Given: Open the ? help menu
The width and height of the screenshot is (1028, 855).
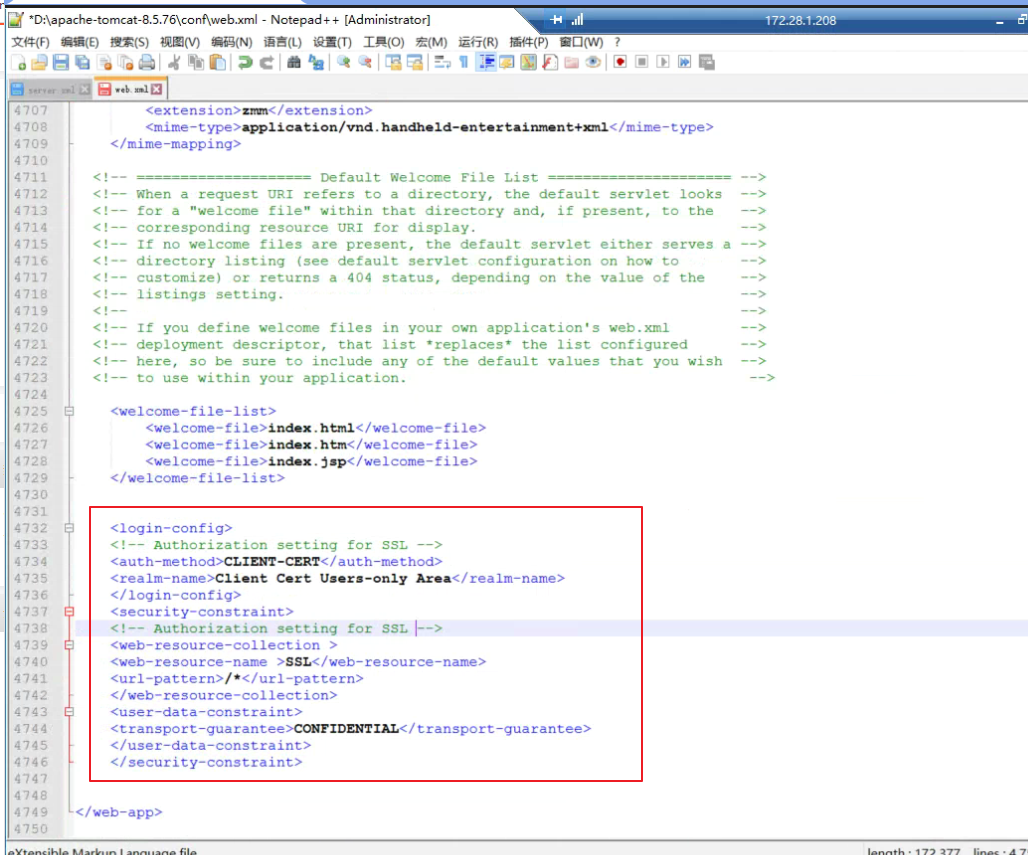Looking at the screenshot, I should point(617,42).
